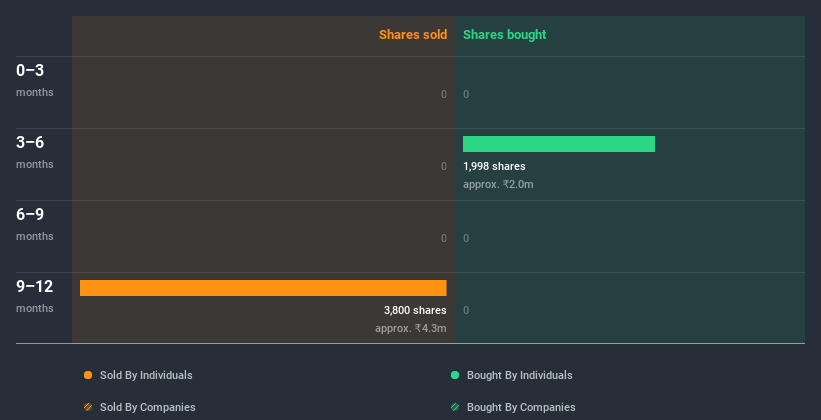Click the 6–9 months bought zero value
Viewport: 821px width, 420px height.
coord(466,238)
